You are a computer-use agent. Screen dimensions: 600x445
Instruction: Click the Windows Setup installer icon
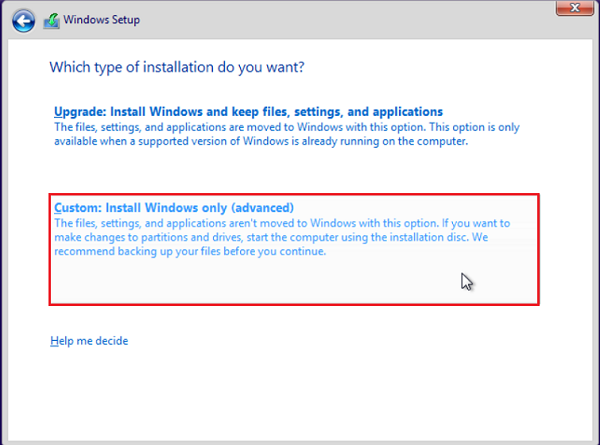point(52,21)
